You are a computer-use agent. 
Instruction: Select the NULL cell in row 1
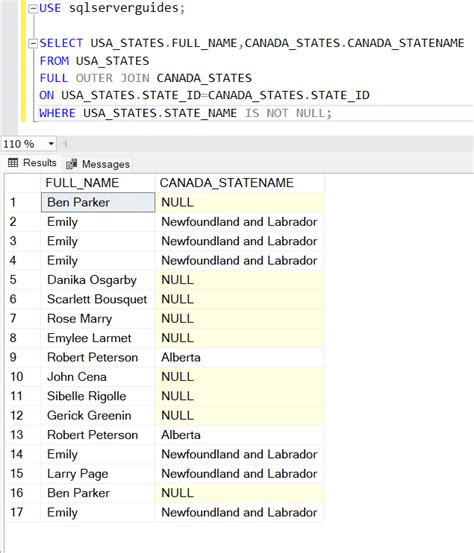coord(239,202)
